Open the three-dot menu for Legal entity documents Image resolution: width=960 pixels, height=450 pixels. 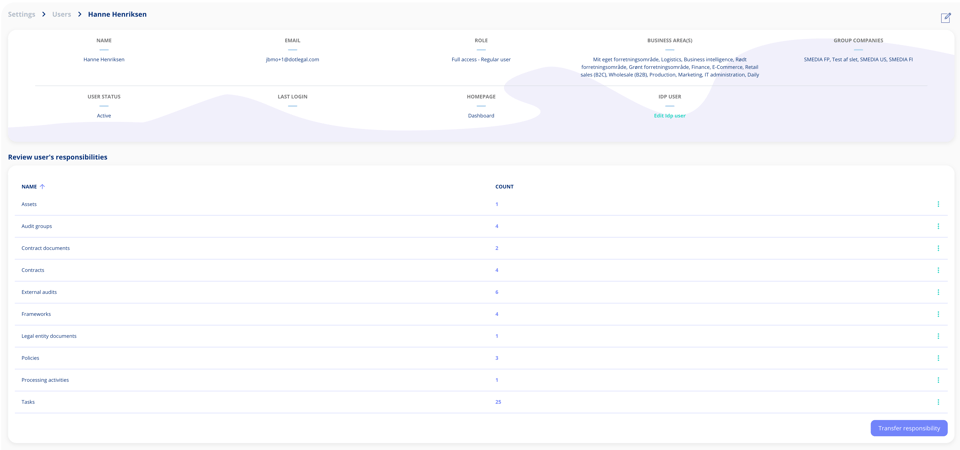938,336
